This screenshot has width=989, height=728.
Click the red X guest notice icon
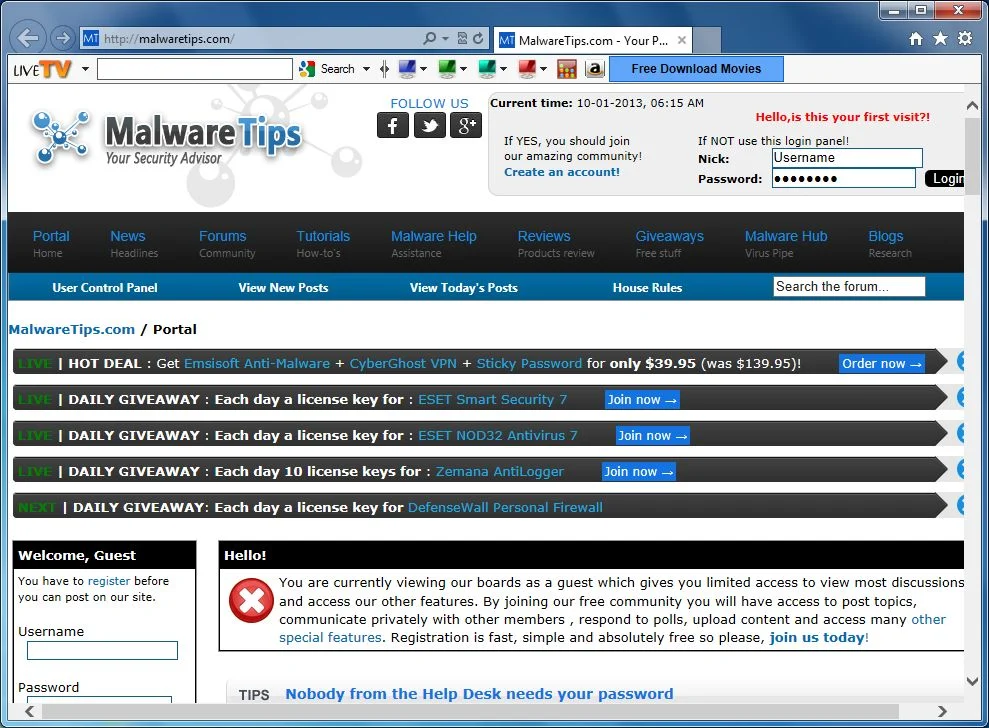pyautogui.click(x=251, y=600)
